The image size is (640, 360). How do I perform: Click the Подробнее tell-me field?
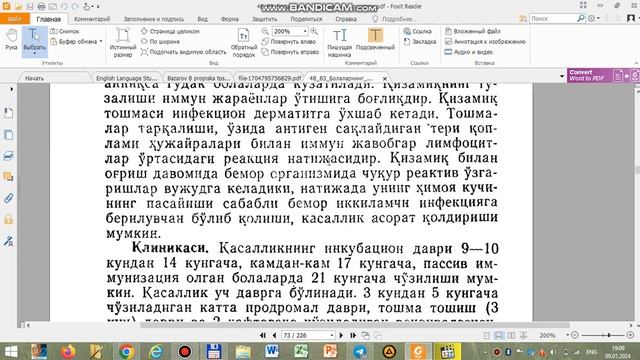pos(395,19)
